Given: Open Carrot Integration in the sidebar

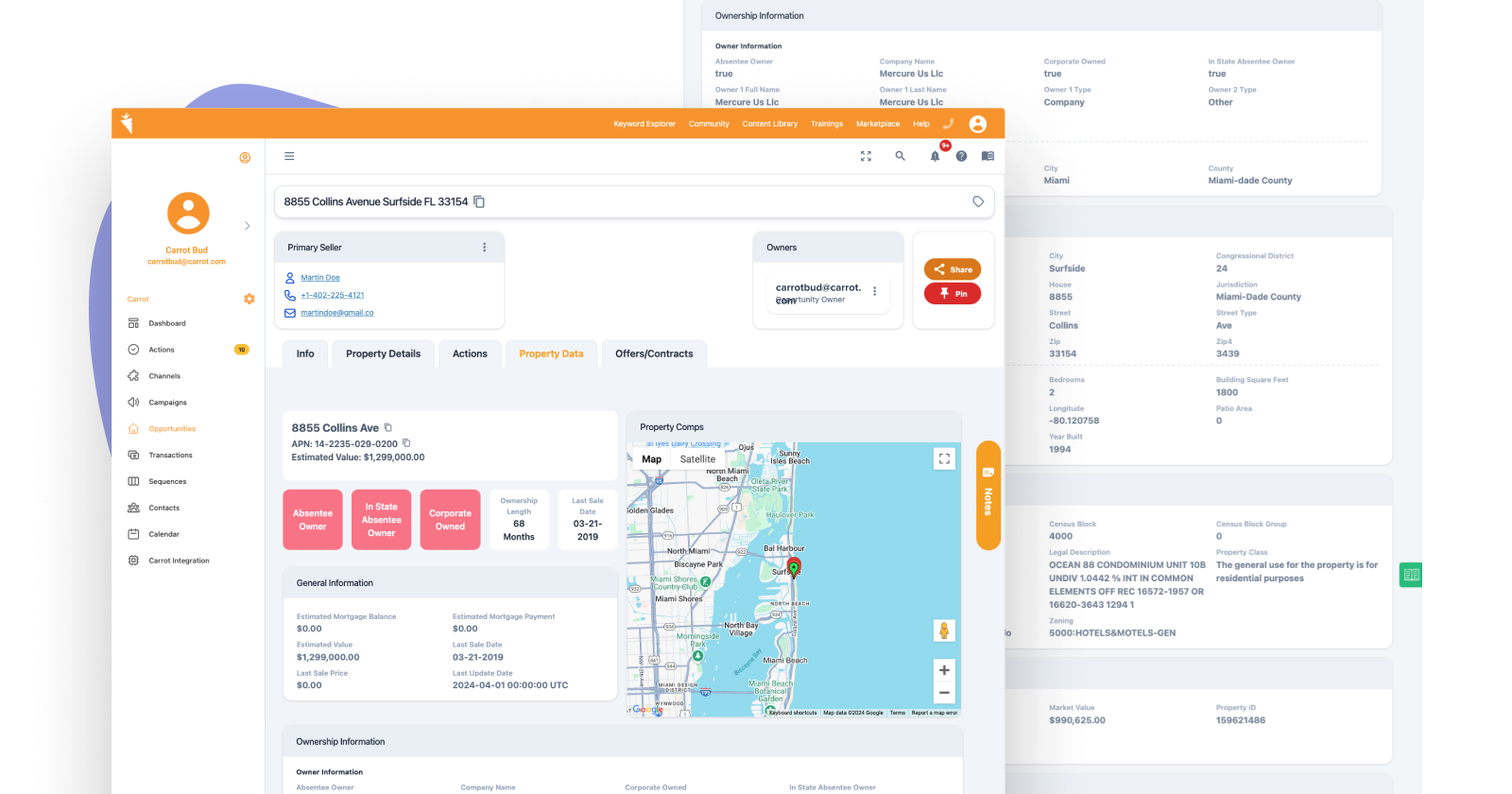Looking at the screenshot, I should [x=179, y=561].
